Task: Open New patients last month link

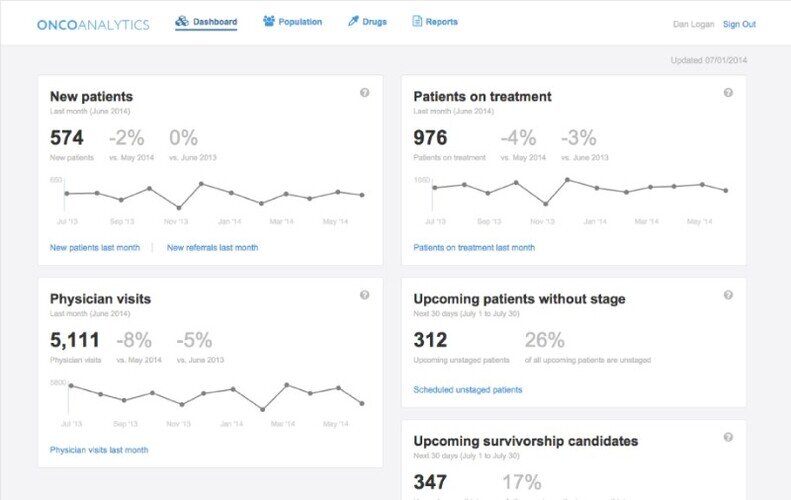Action: [x=95, y=247]
